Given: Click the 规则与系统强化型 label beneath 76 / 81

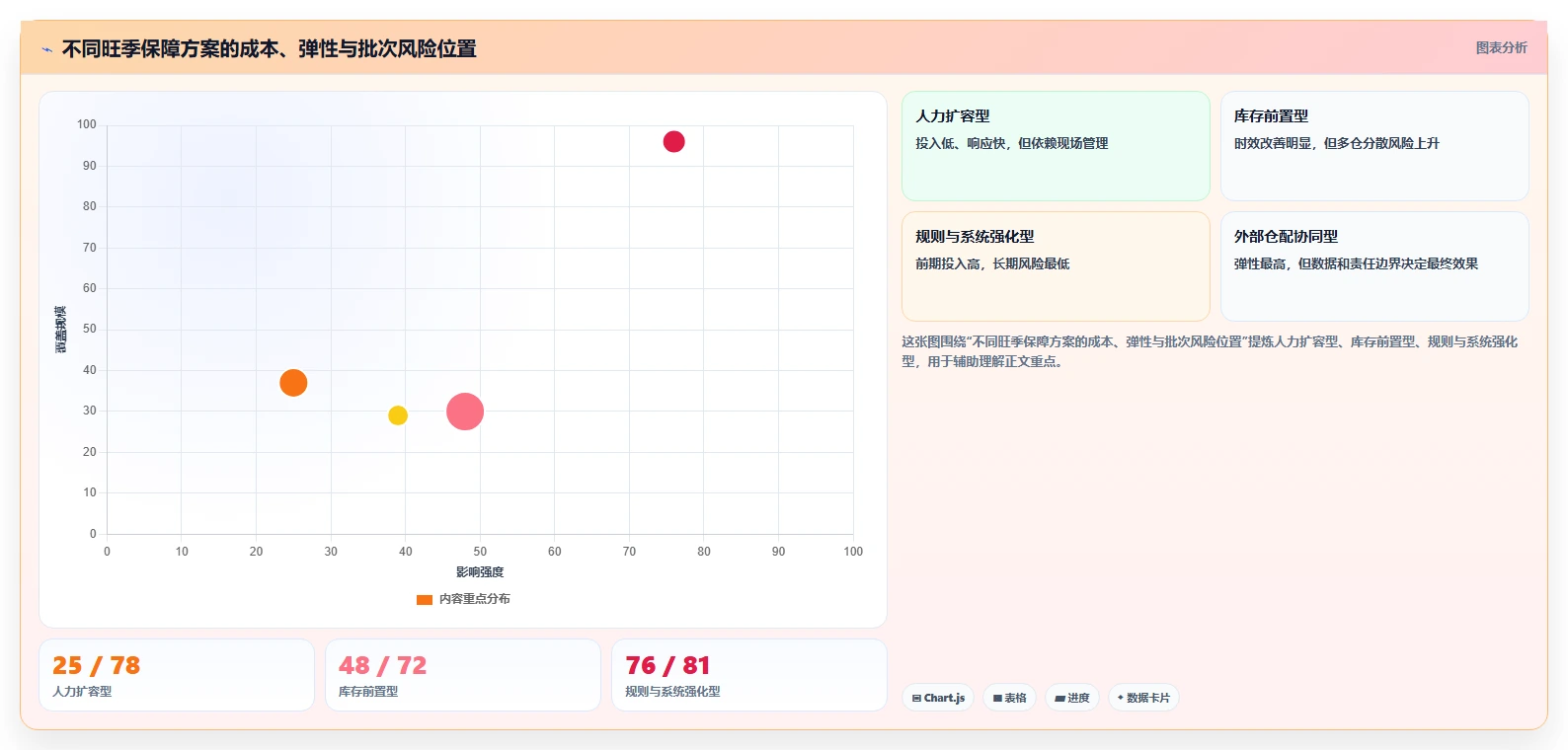Looking at the screenshot, I should (672, 692).
